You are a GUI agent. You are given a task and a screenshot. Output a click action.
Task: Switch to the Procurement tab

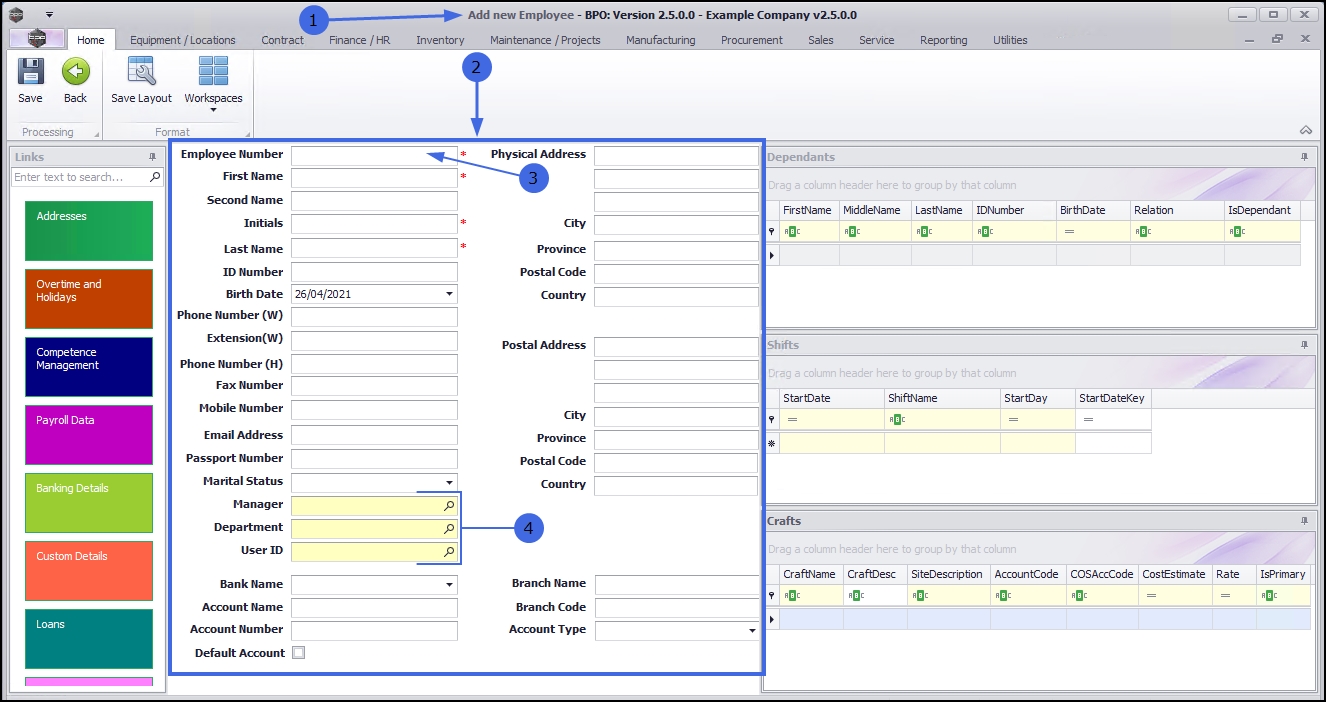click(752, 40)
